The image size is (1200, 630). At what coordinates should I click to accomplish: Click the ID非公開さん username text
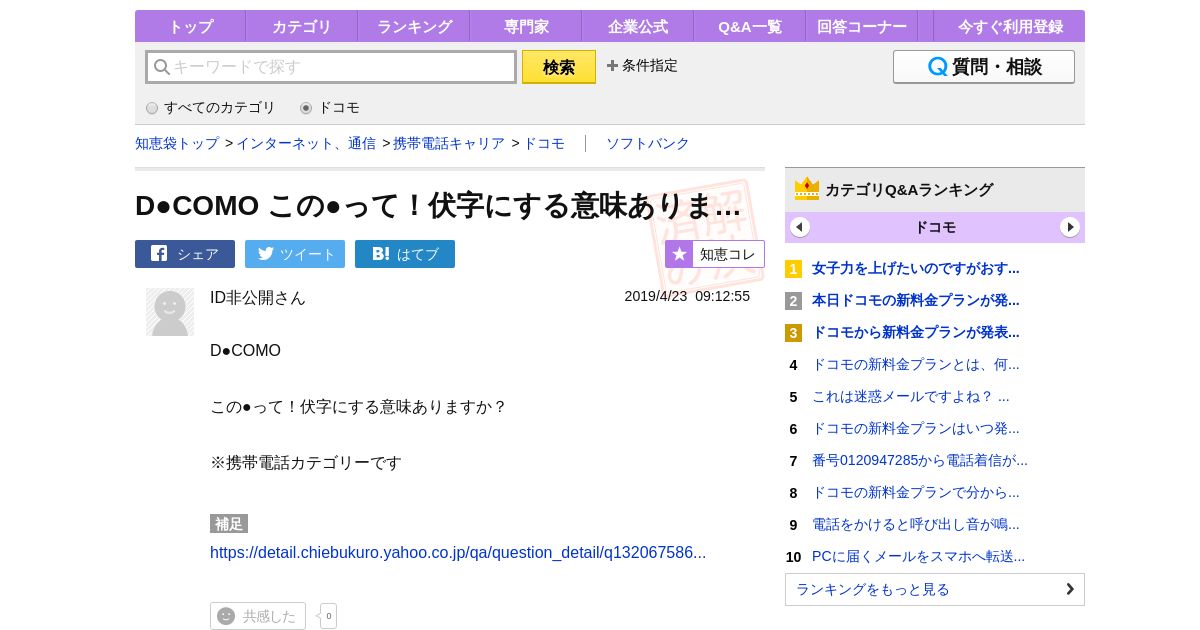point(258,297)
